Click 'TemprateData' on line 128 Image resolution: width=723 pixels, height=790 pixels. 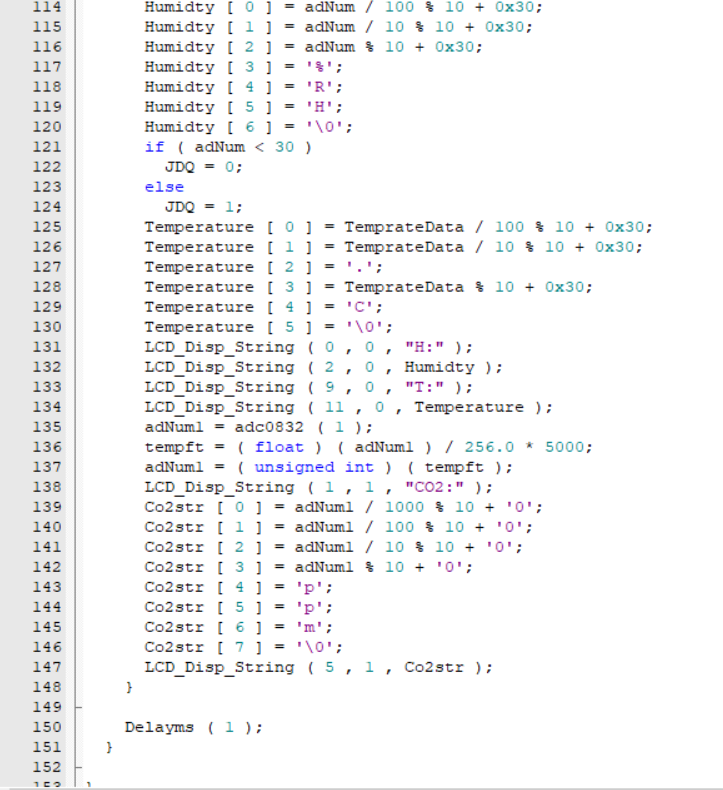click(404, 287)
